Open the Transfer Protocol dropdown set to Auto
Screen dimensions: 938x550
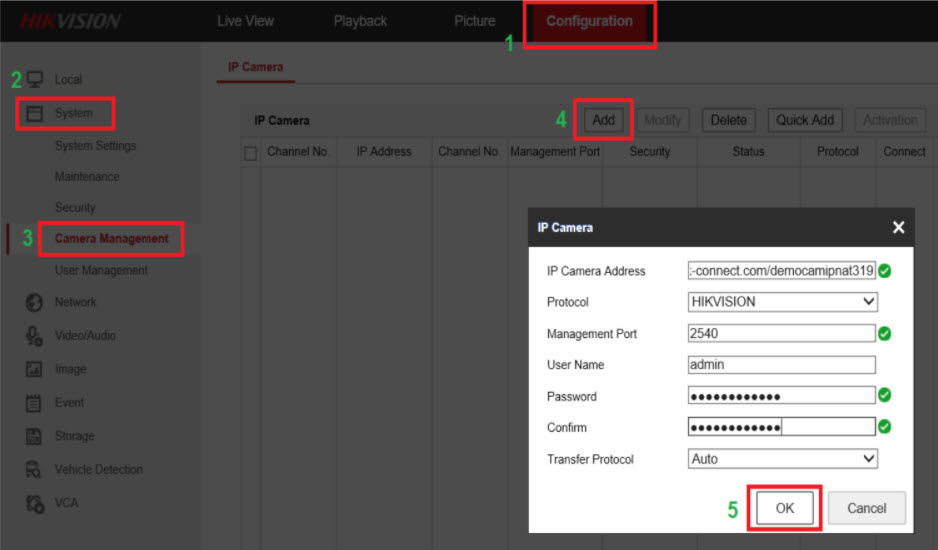pyautogui.click(x=782, y=459)
